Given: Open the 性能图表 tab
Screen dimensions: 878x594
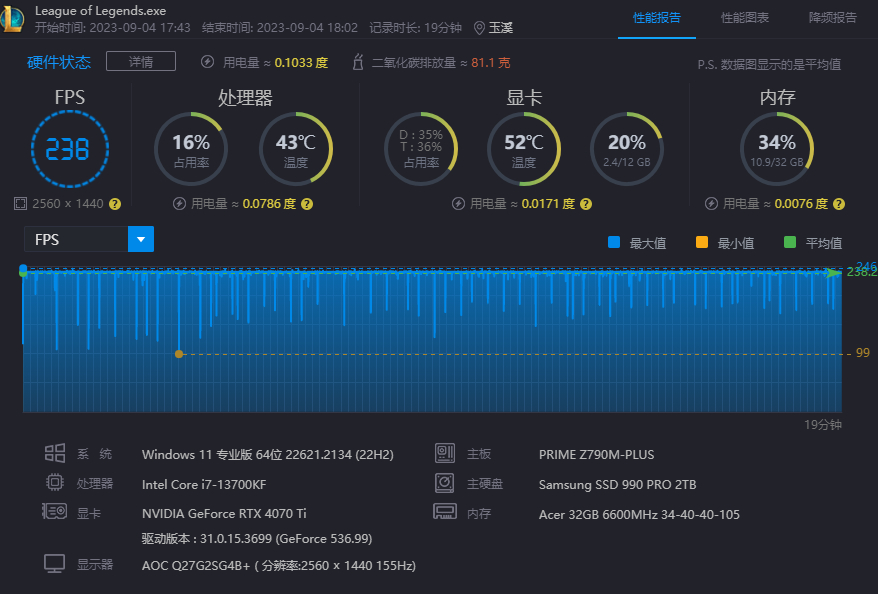Looking at the screenshot, I should click(x=745, y=18).
